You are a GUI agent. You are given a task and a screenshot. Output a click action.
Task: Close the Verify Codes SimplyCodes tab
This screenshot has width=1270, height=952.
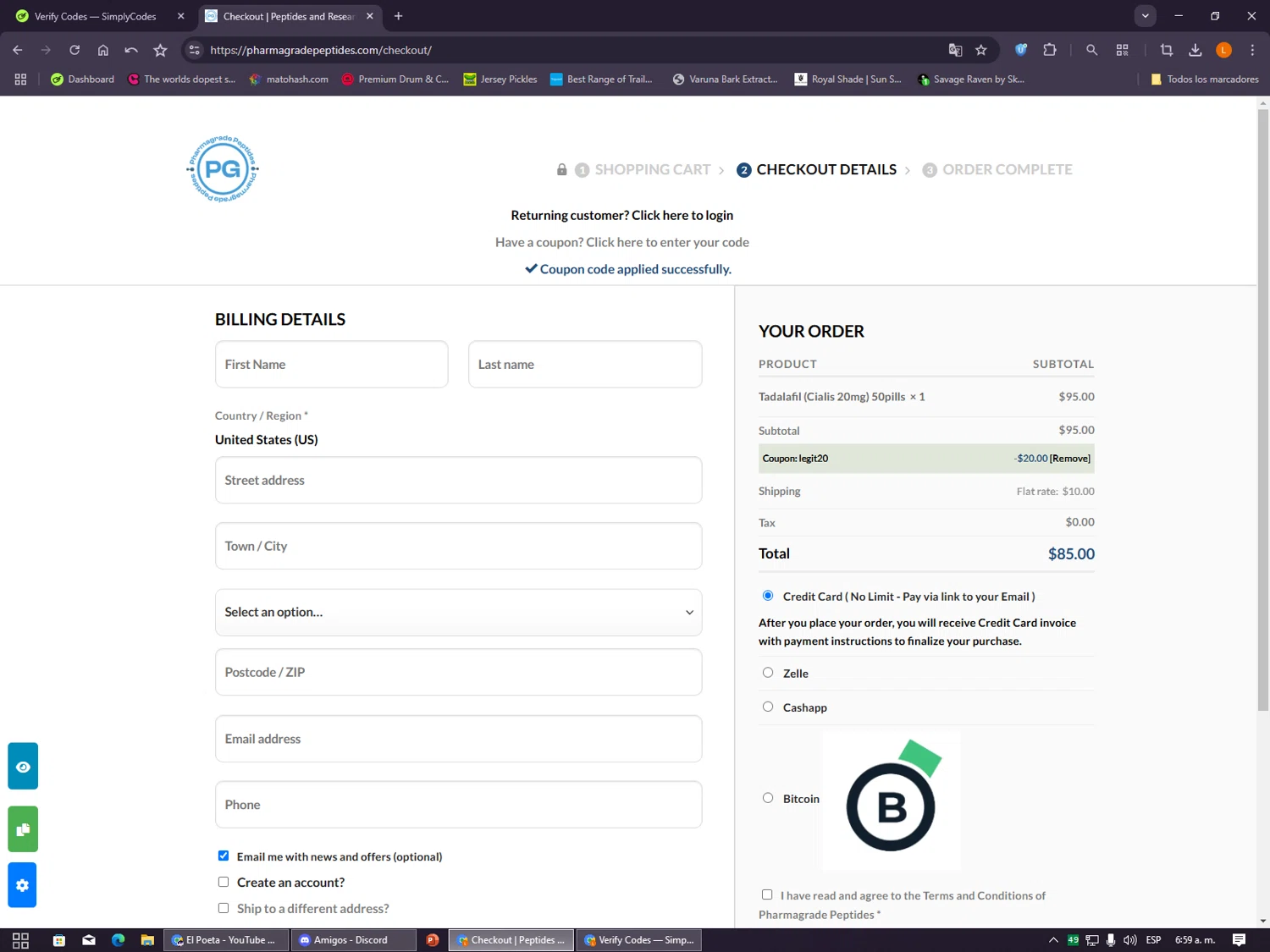tap(180, 16)
